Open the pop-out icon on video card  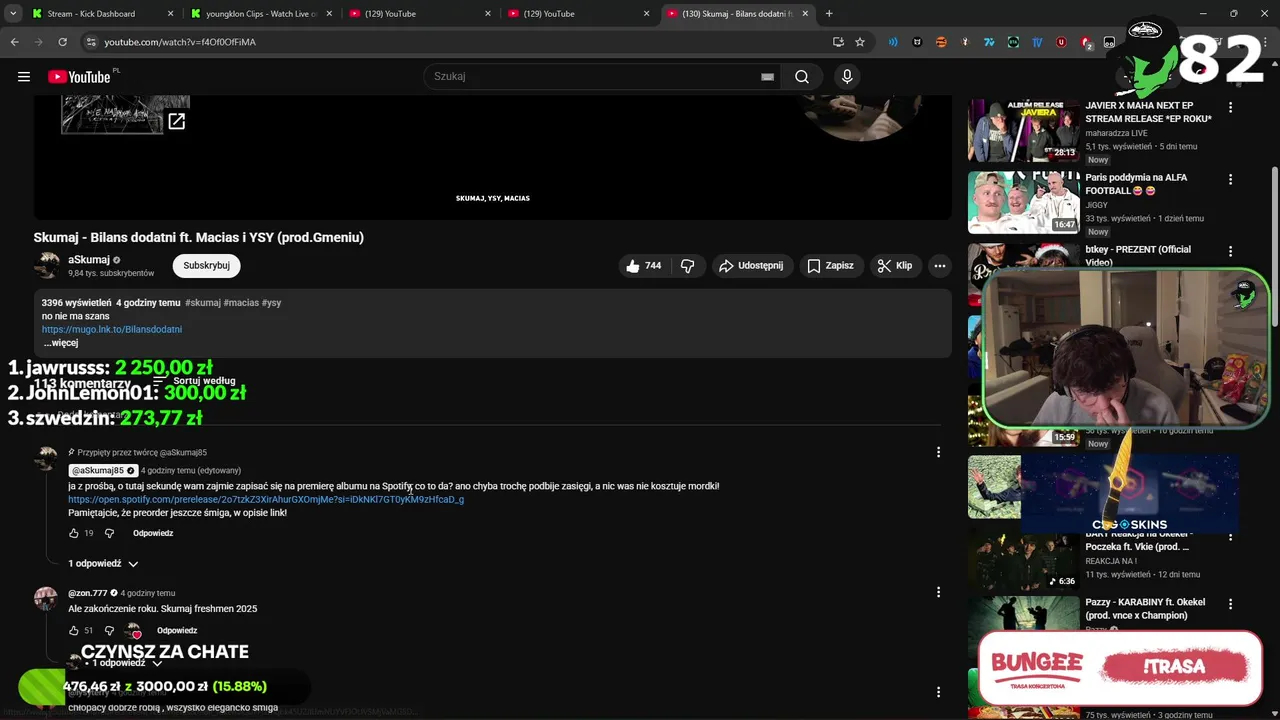click(x=176, y=121)
